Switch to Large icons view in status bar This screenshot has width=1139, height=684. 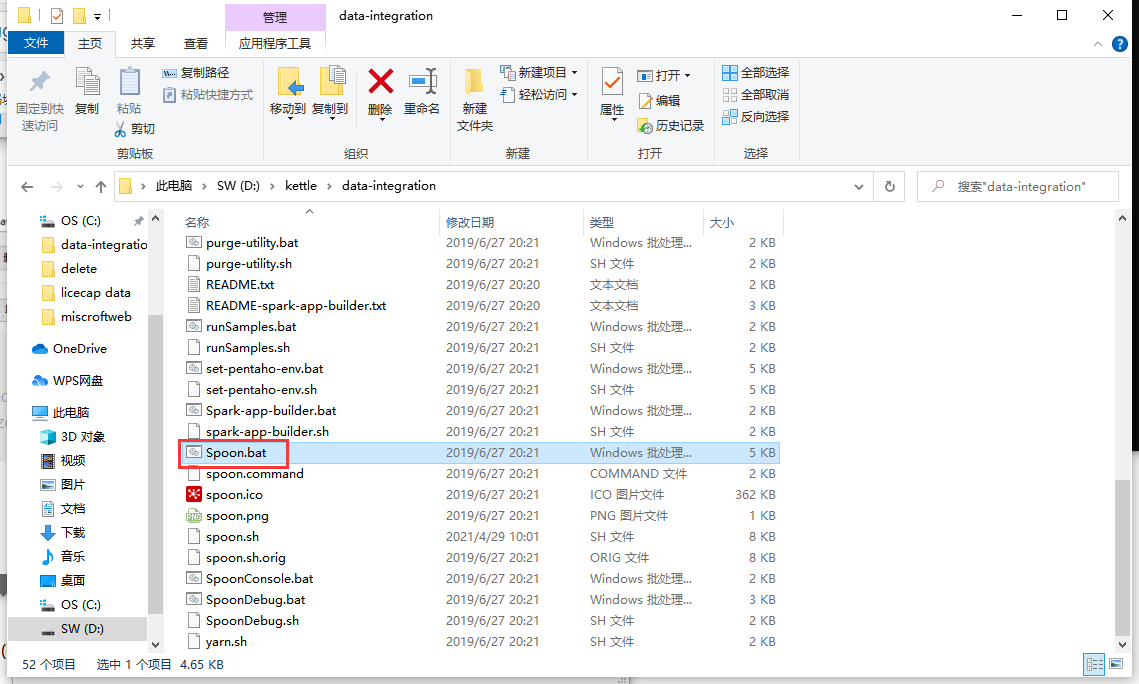tap(1116, 664)
